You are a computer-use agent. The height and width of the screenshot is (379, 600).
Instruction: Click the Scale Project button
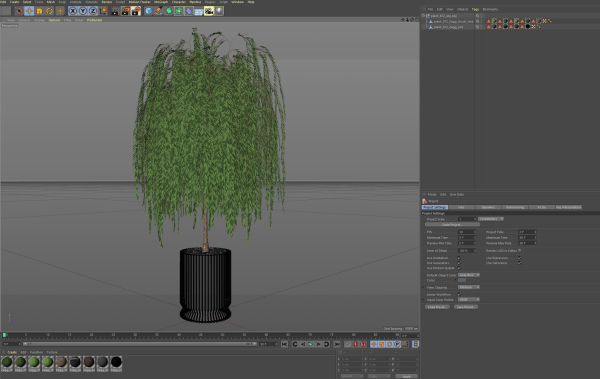click(x=452, y=225)
